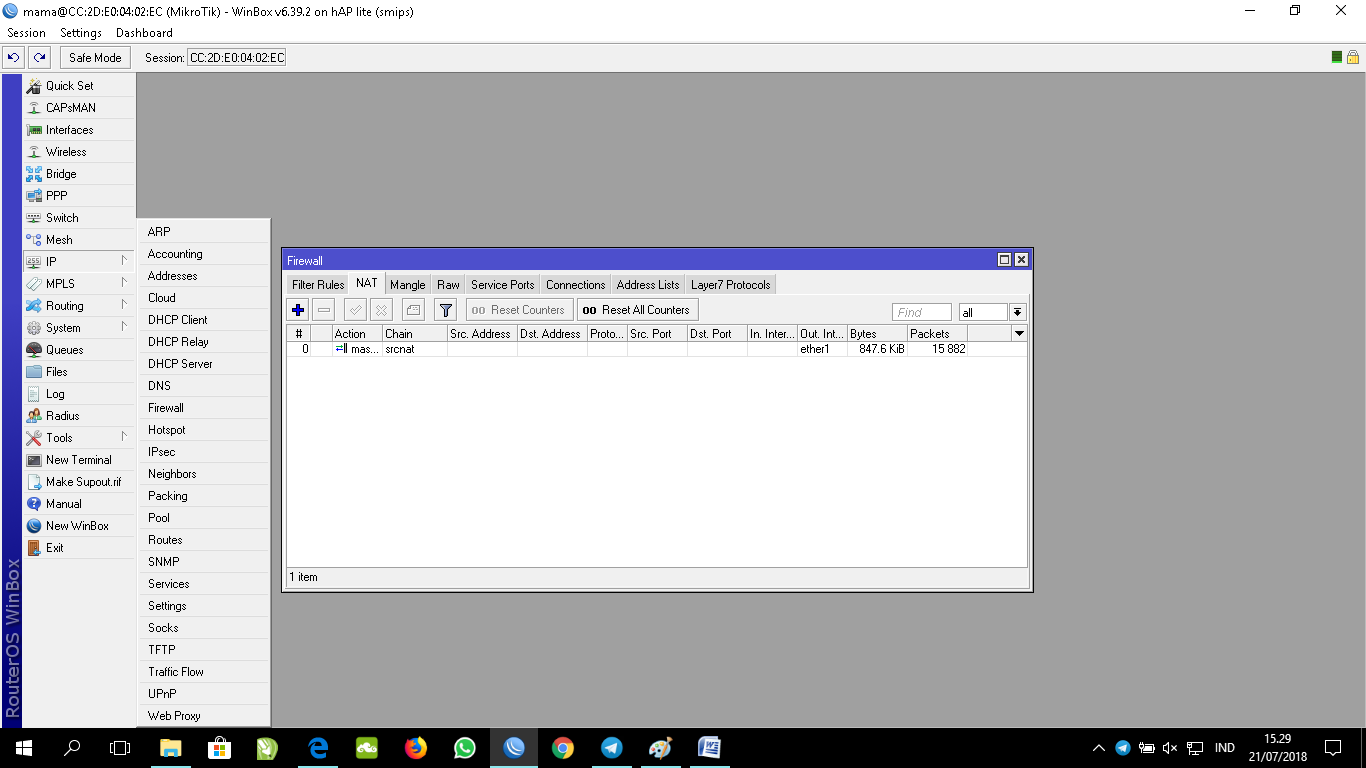Open Telegram from the taskbar
This screenshot has width=1366, height=768.
coord(612,748)
